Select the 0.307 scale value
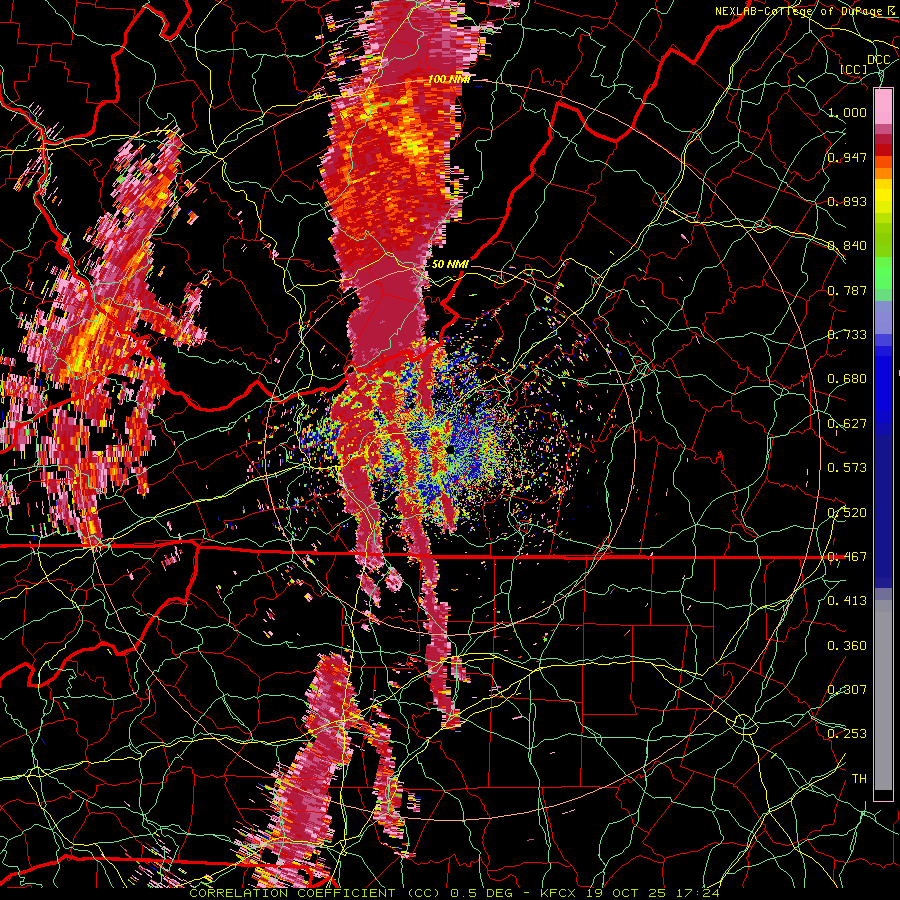The image size is (900, 900). pyautogui.click(x=847, y=690)
